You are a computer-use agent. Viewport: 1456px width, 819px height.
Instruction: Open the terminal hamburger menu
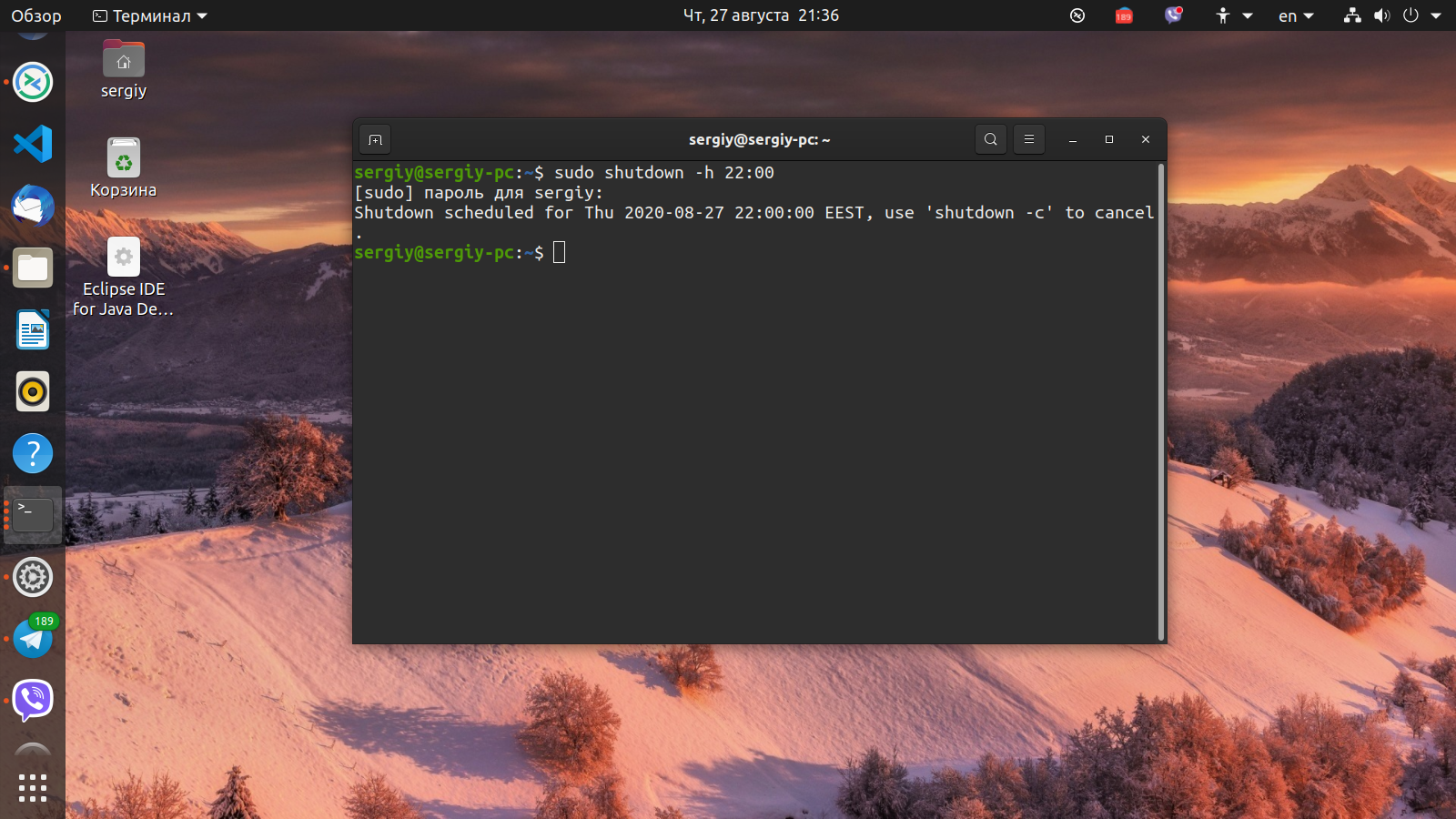point(1028,139)
